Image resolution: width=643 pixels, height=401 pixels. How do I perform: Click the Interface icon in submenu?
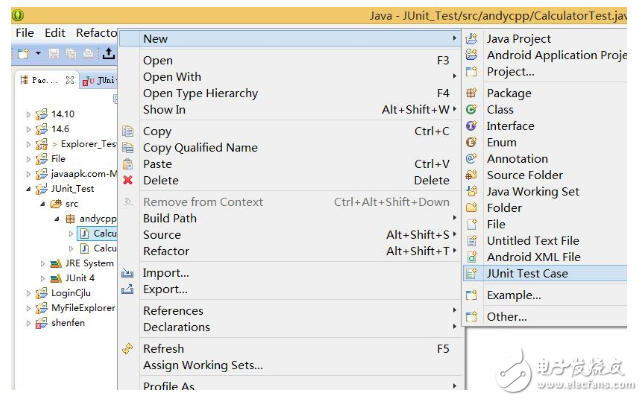coord(472,126)
